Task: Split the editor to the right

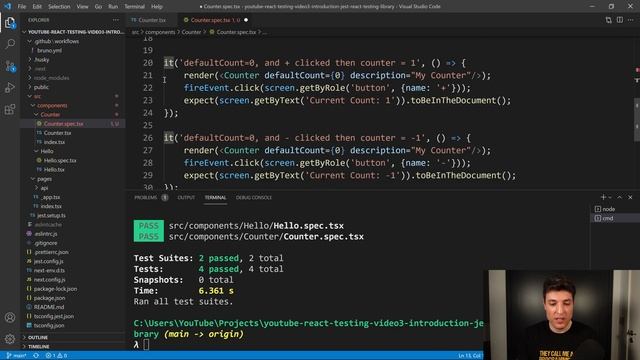Action: point(620,20)
